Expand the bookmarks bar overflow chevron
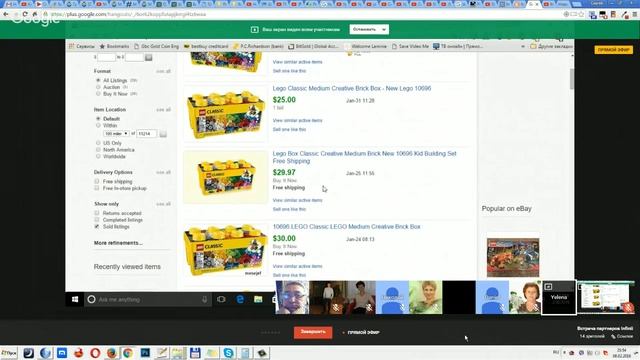640x360 pixels. pos(523,47)
